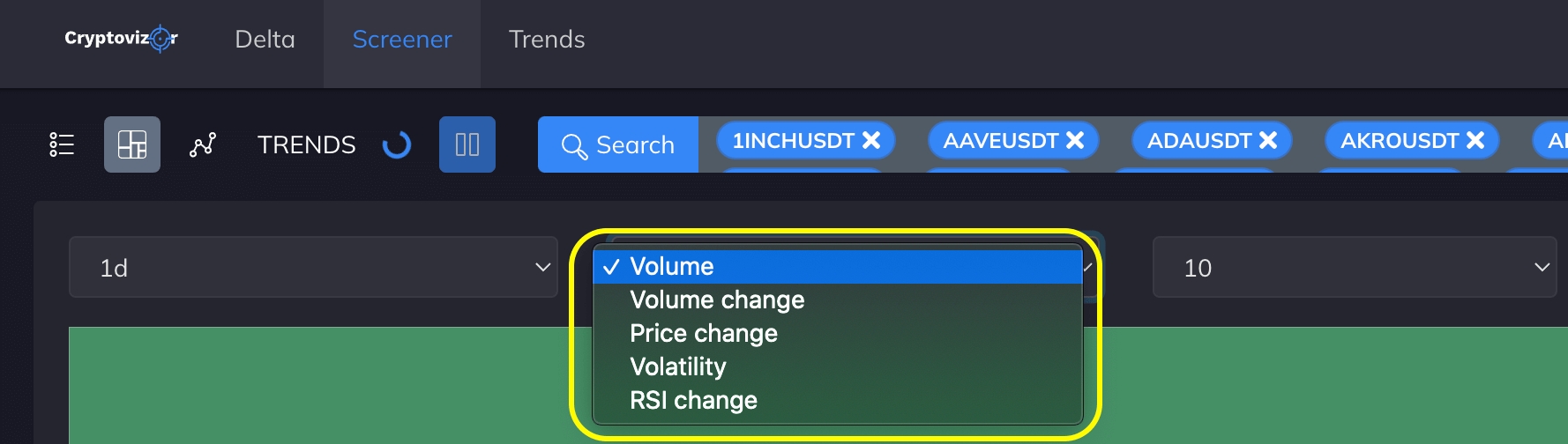Open the 1d timeframe dropdown
Screen dimensions: 1568x444
313,267
